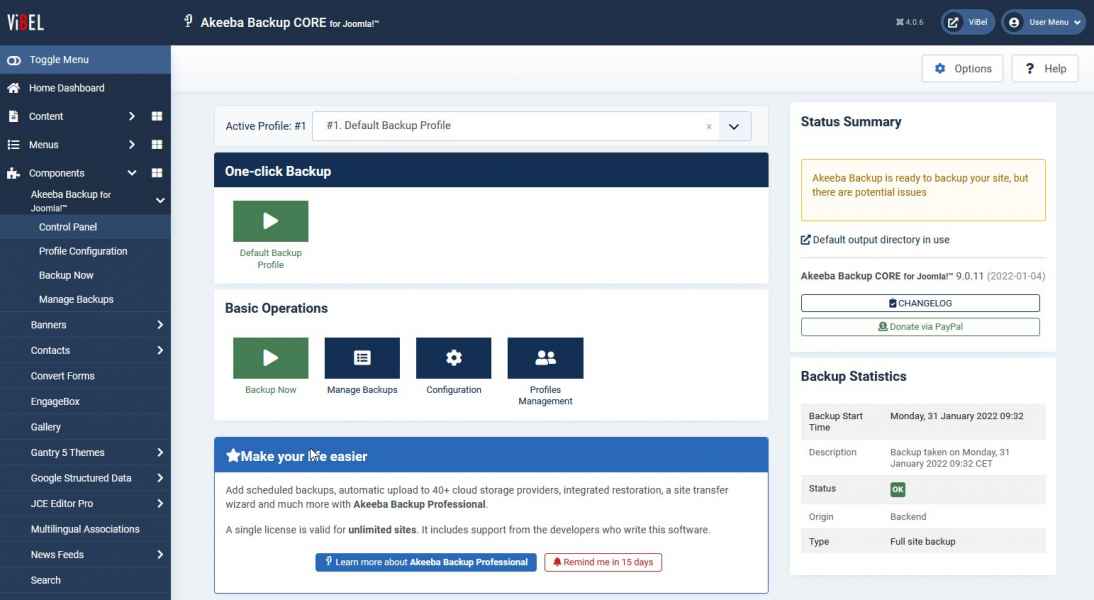Screen dimensions: 1094x600
Task: Toggle the sidebar menu
Action: pyautogui.click(x=85, y=60)
